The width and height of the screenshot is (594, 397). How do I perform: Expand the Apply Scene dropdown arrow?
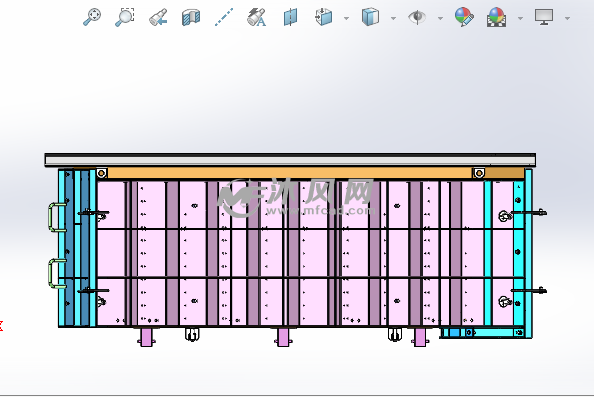(520, 18)
